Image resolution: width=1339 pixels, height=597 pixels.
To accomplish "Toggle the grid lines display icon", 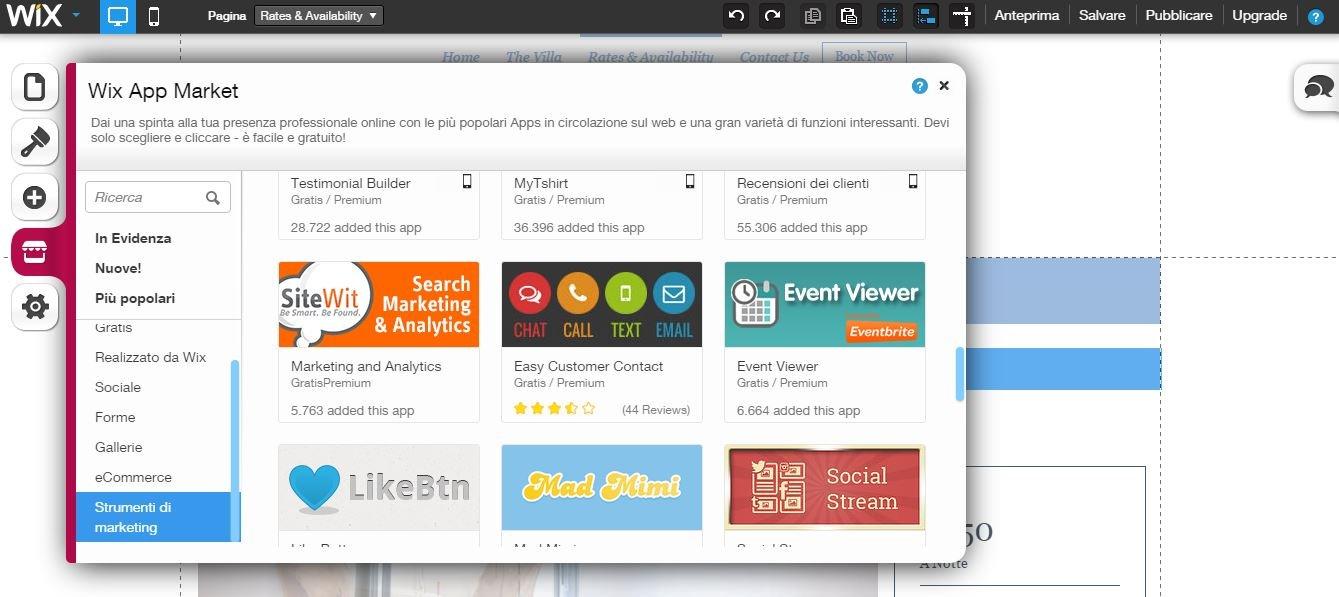I will pyautogui.click(x=888, y=16).
